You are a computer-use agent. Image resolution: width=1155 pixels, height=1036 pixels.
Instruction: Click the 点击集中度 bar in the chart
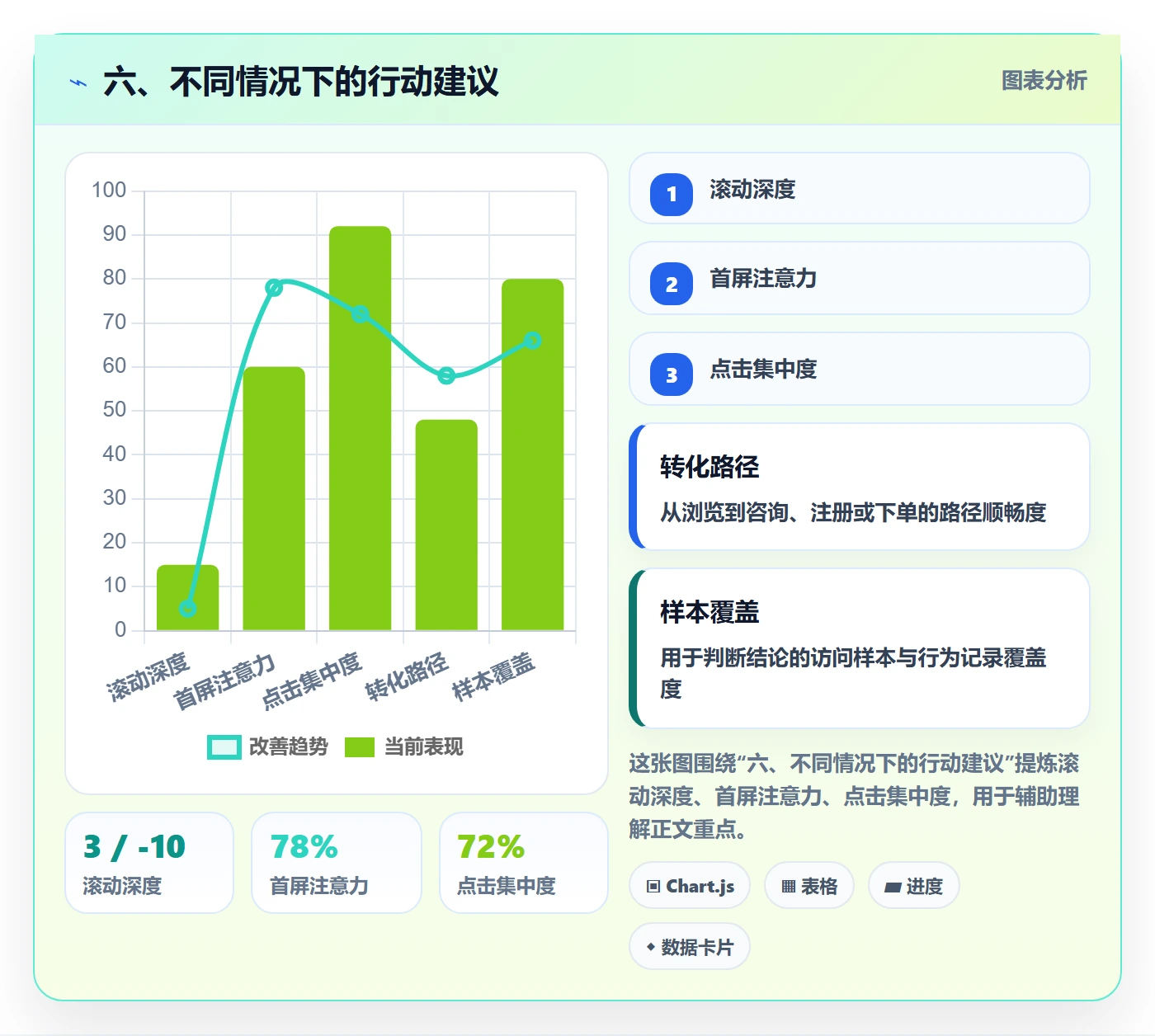[361, 429]
